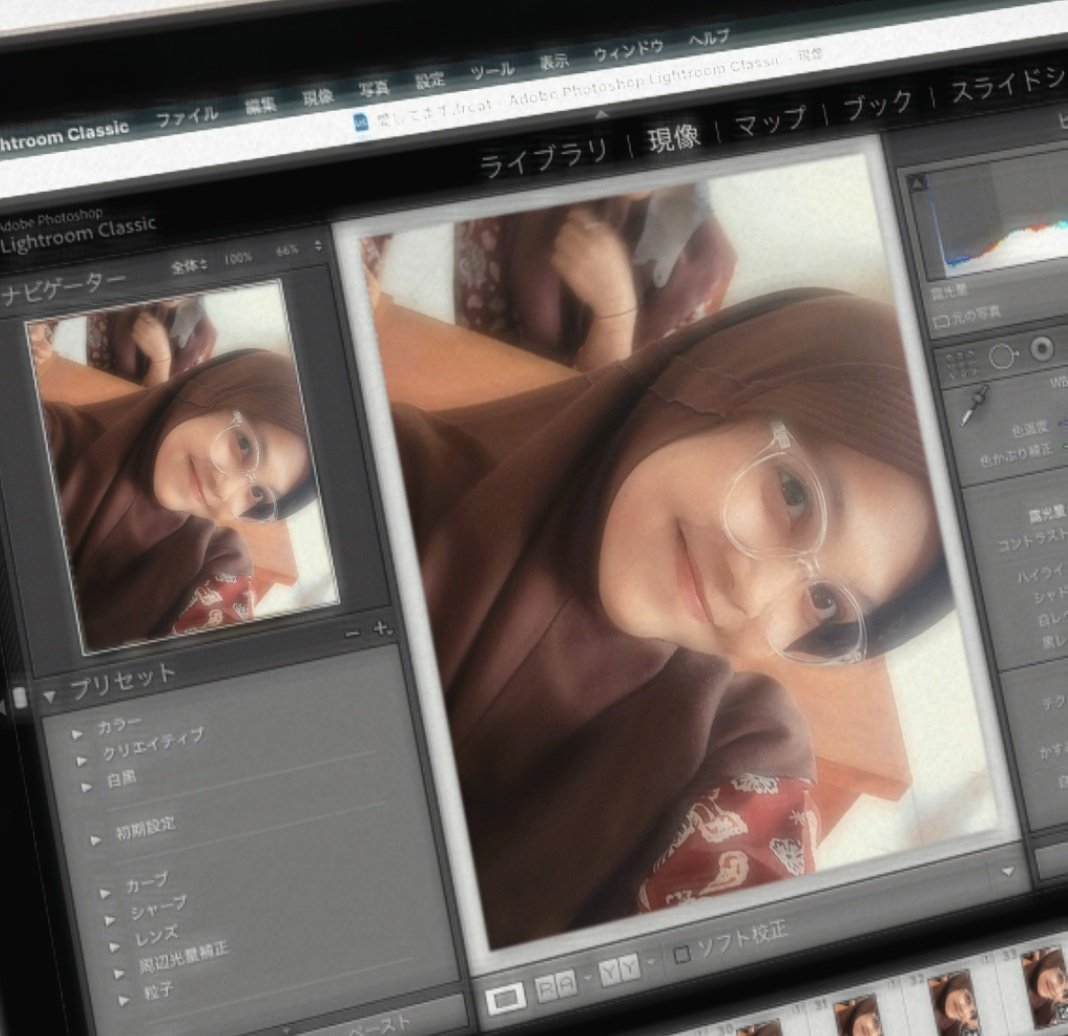Image resolution: width=1068 pixels, height=1036 pixels.
Task: Pick the white balance eyedropper tool
Action: point(974,405)
